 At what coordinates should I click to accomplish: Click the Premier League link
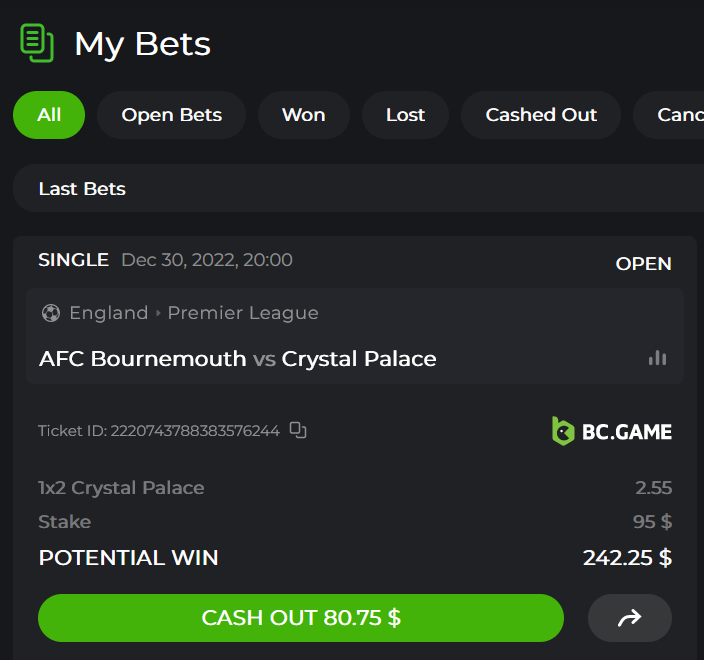click(x=243, y=313)
